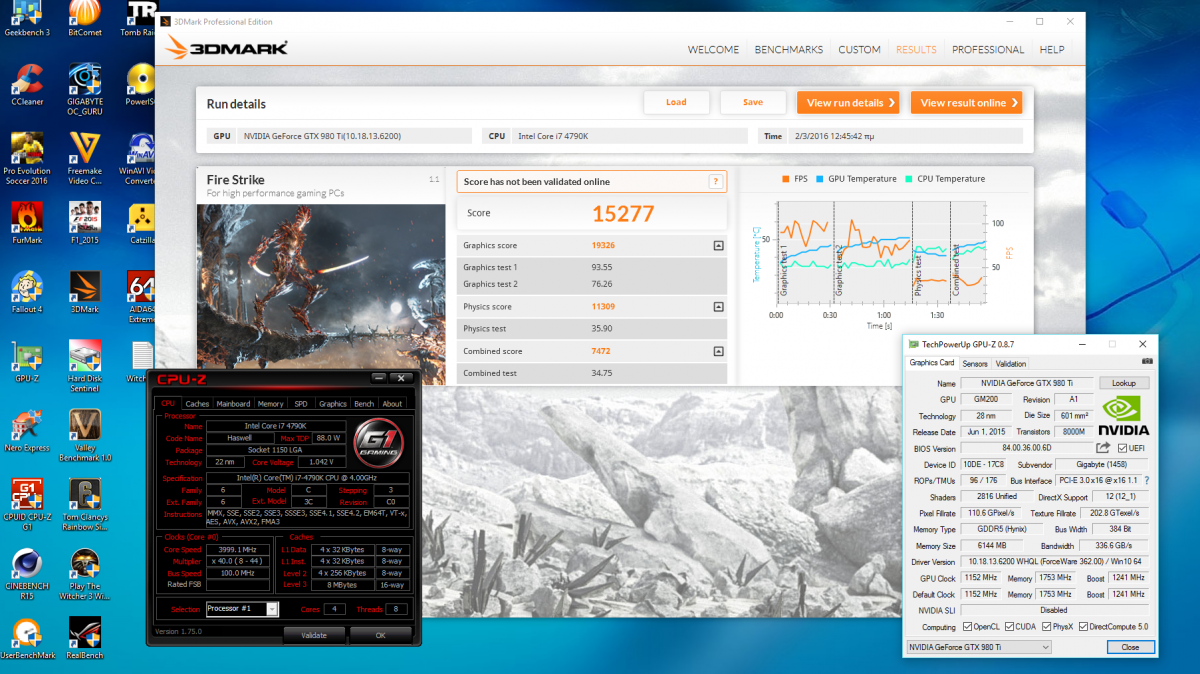Open the Memory tab in CPU-Z
Screen dimensions: 1200x674
[270, 404]
